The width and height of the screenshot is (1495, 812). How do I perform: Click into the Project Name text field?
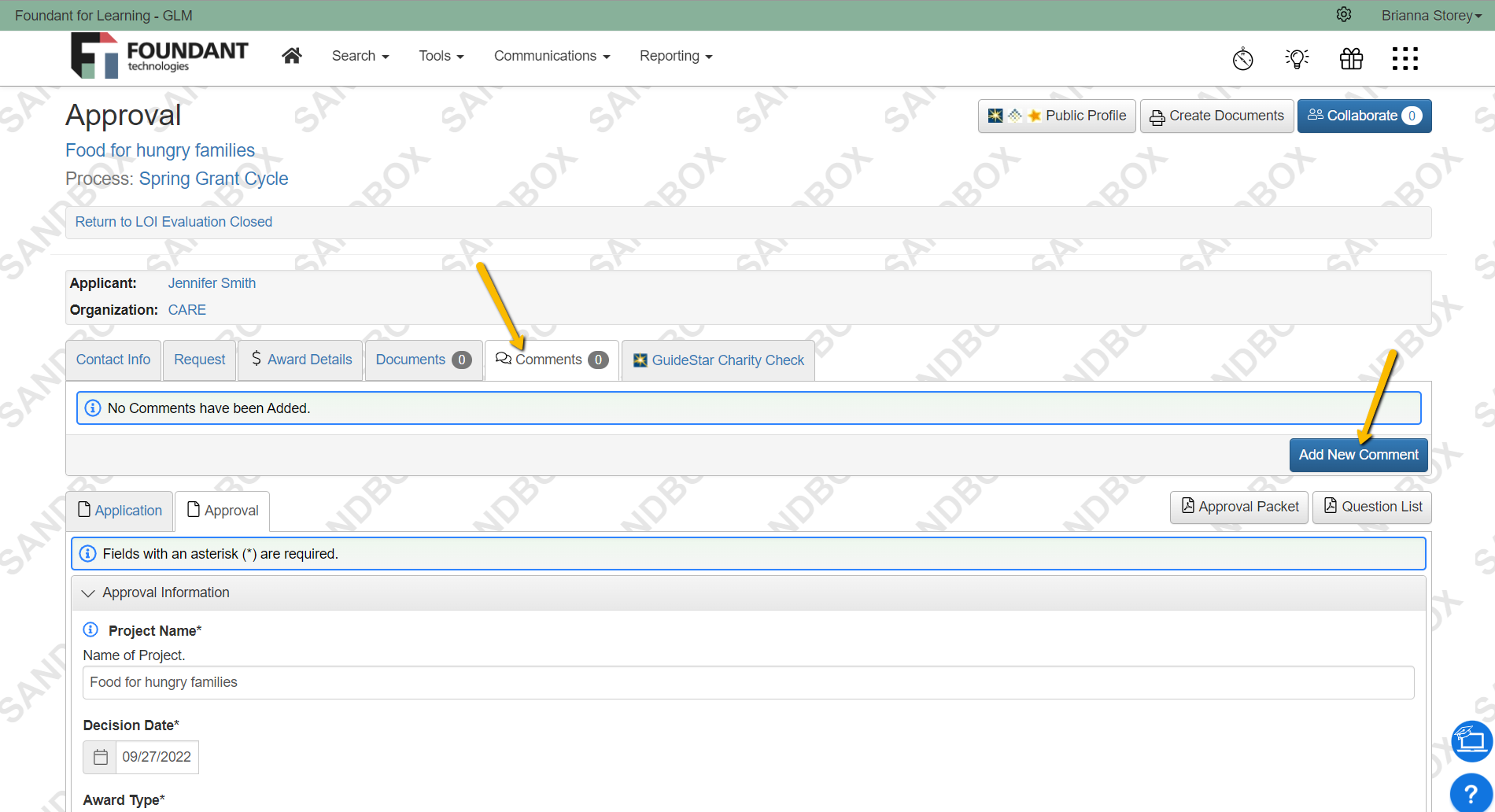(x=747, y=682)
